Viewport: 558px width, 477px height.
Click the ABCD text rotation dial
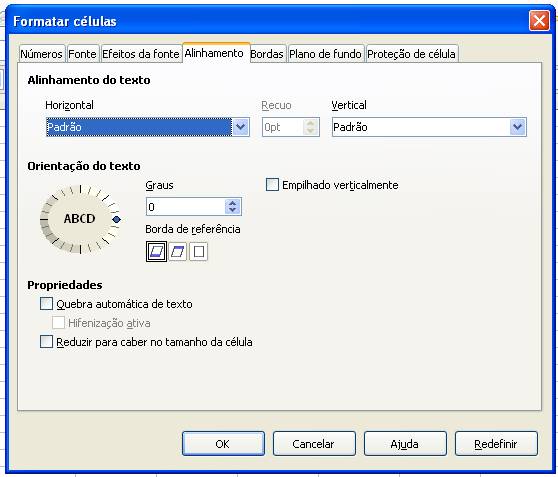tap(80, 219)
